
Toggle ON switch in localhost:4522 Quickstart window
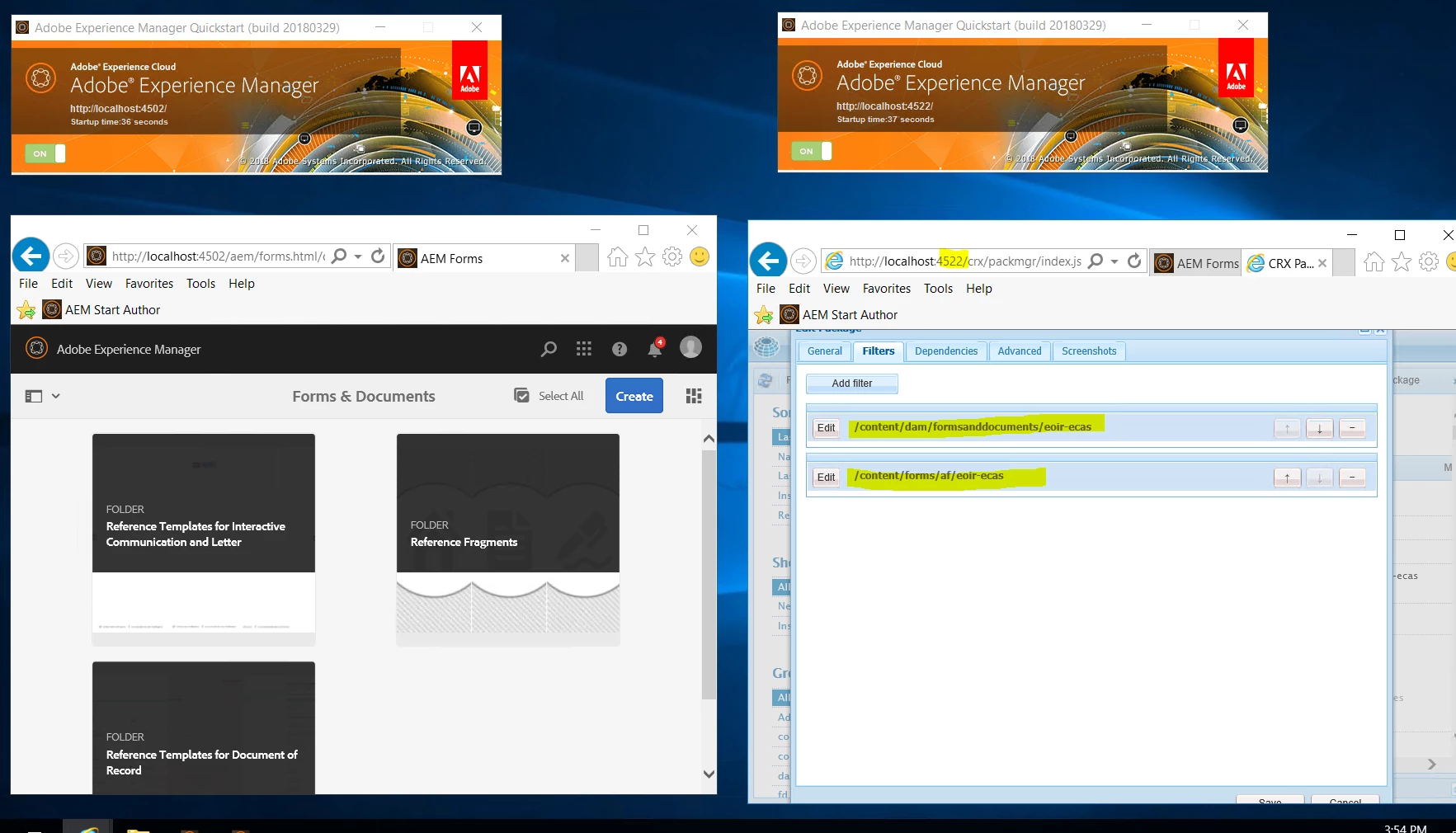(812, 151)
